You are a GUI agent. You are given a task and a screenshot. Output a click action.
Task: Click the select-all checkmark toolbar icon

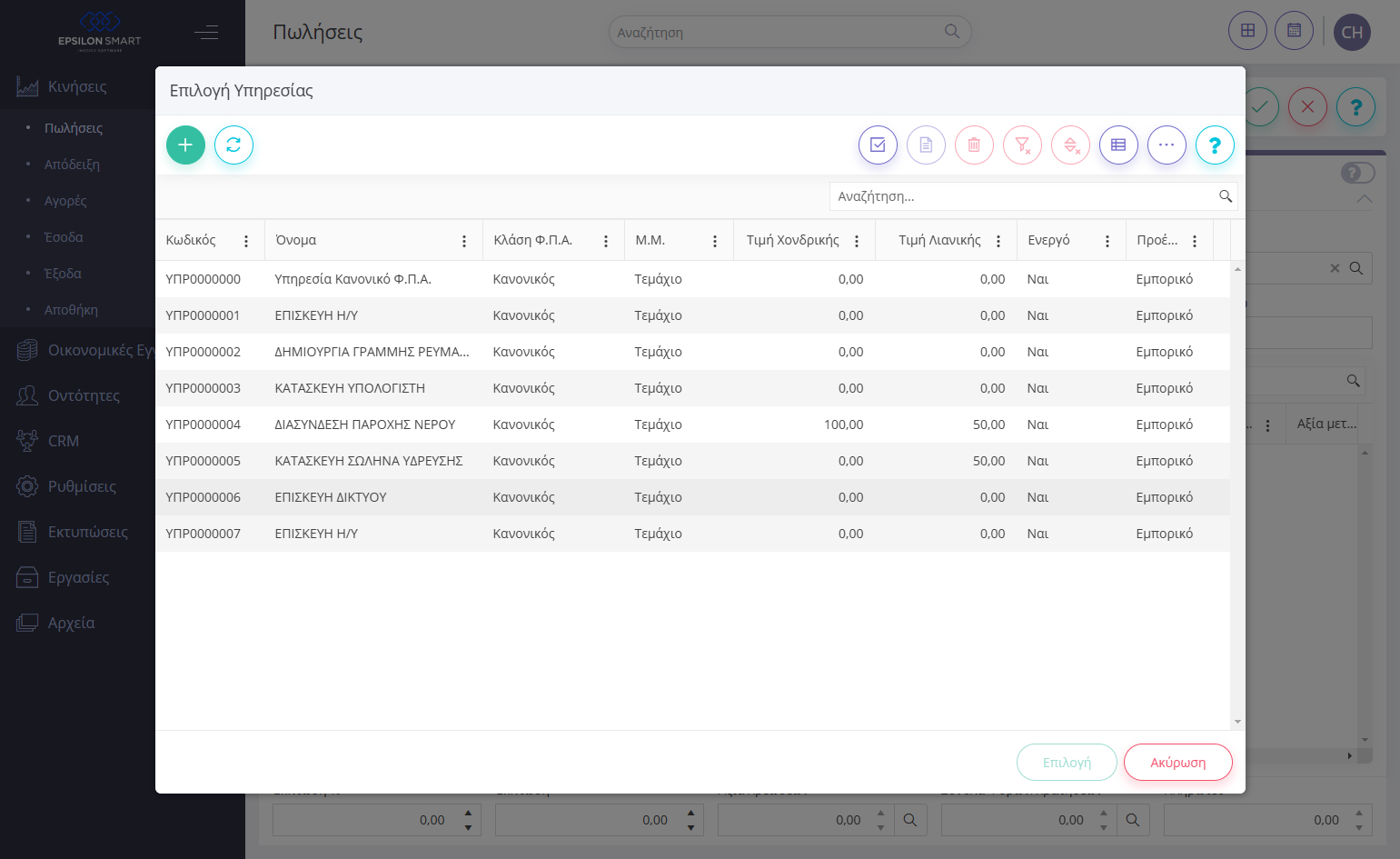click(x=878, y=145)
